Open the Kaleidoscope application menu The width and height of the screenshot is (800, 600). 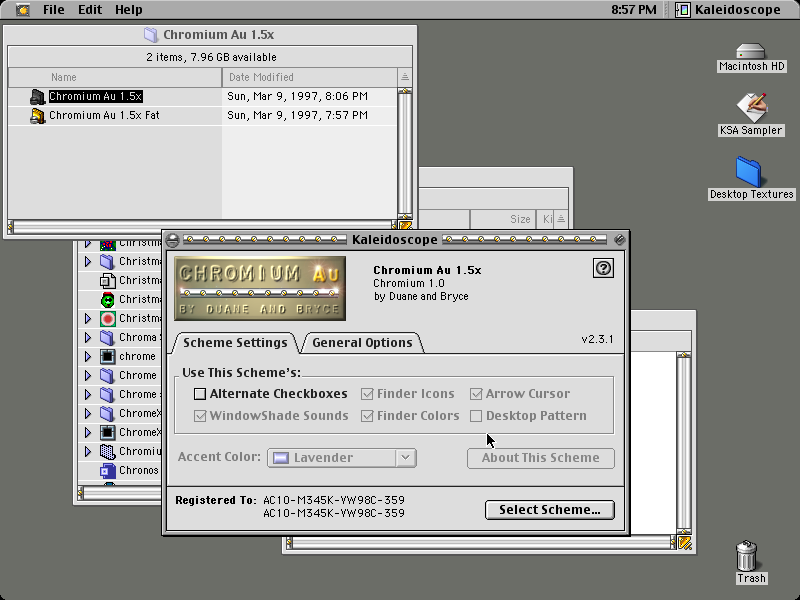click(x=729, y=10)
